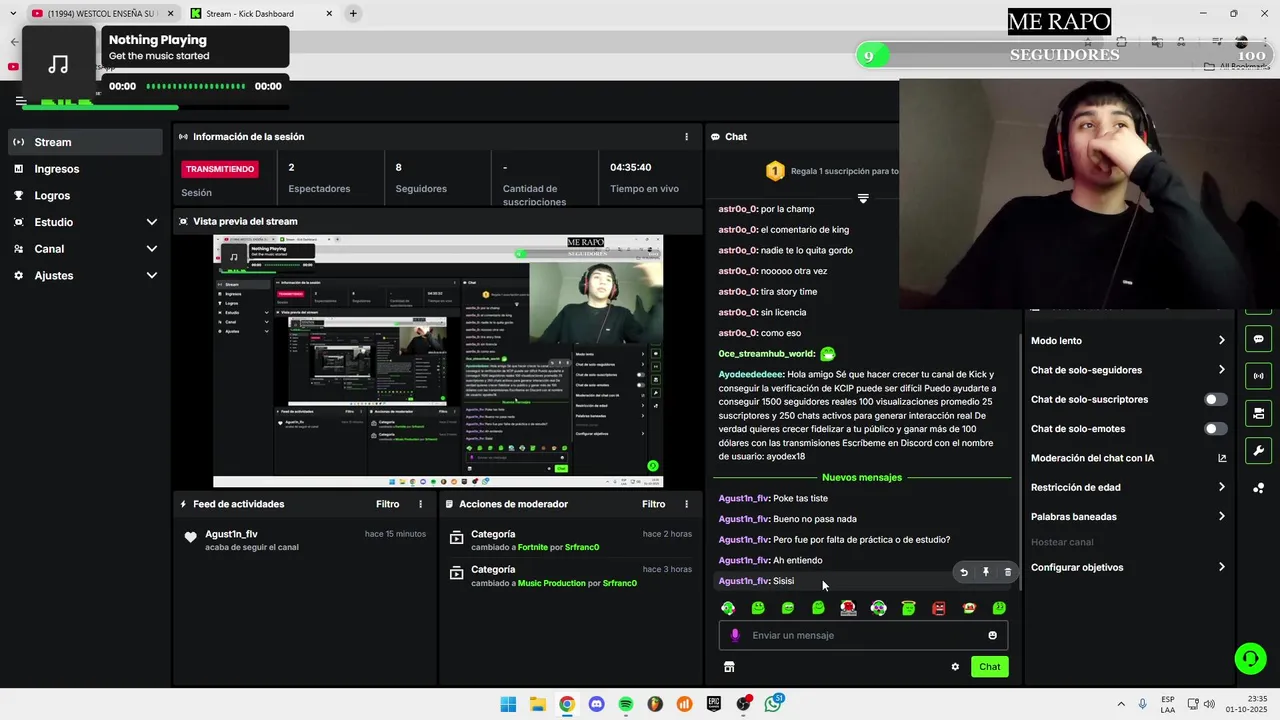Click the green Chat send button
Screen dimensions: 1280x720
(989, 667)
